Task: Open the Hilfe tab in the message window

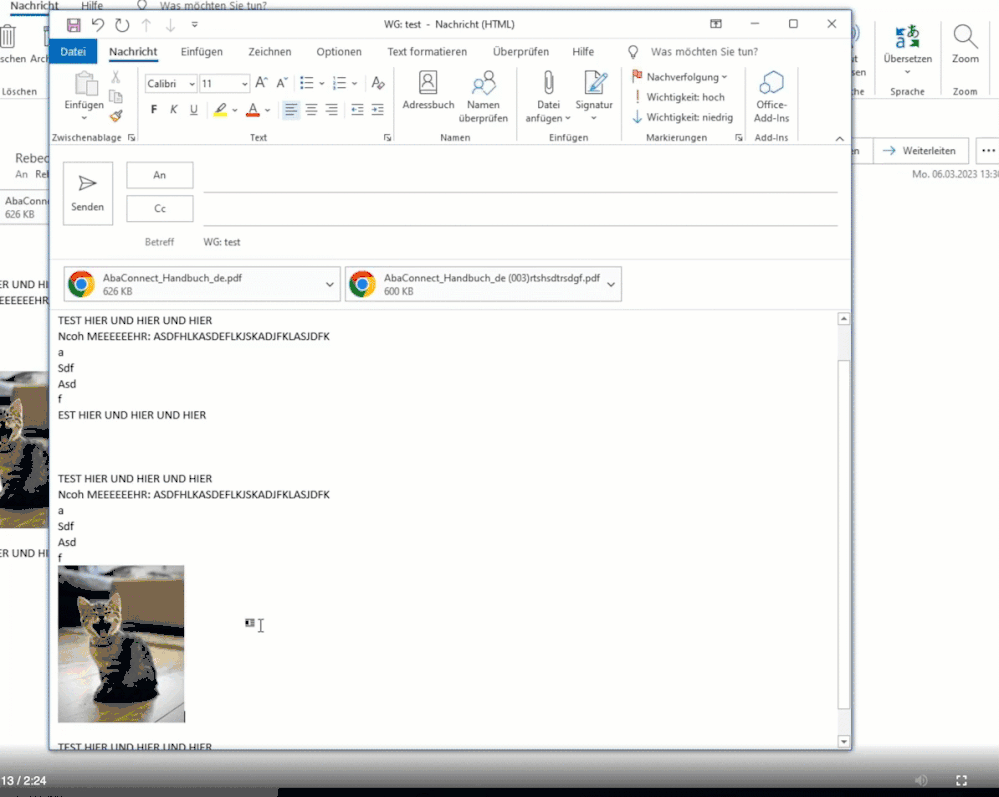Action: [x=583, y=52]
